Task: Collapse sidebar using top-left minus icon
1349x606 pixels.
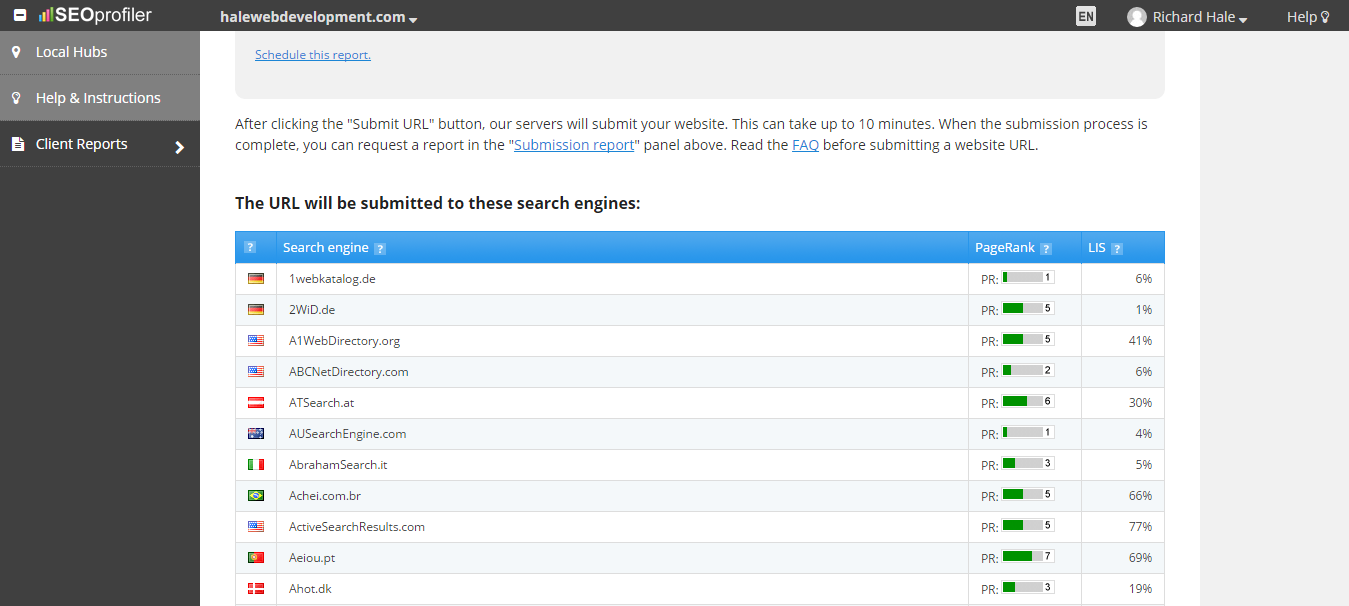Action: (19, 16)
